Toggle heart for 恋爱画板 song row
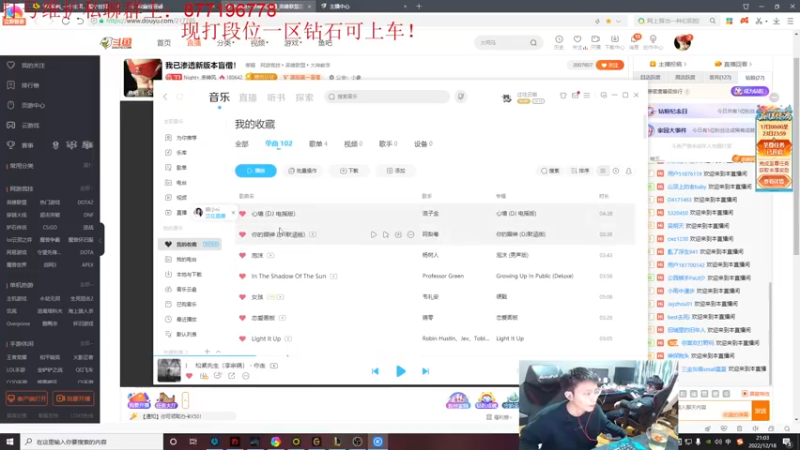 [x=242, y=318]
